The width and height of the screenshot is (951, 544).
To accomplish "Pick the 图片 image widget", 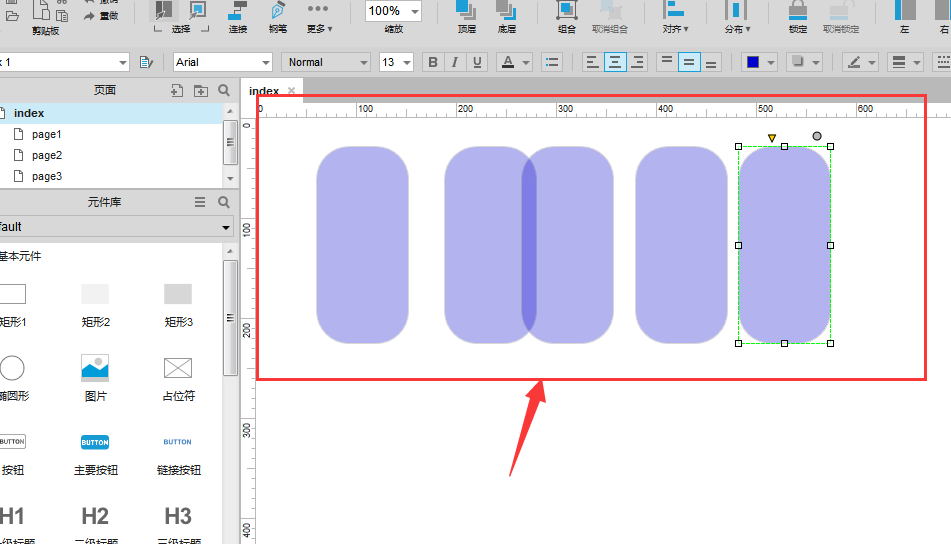I will click(x=95, y=378).
